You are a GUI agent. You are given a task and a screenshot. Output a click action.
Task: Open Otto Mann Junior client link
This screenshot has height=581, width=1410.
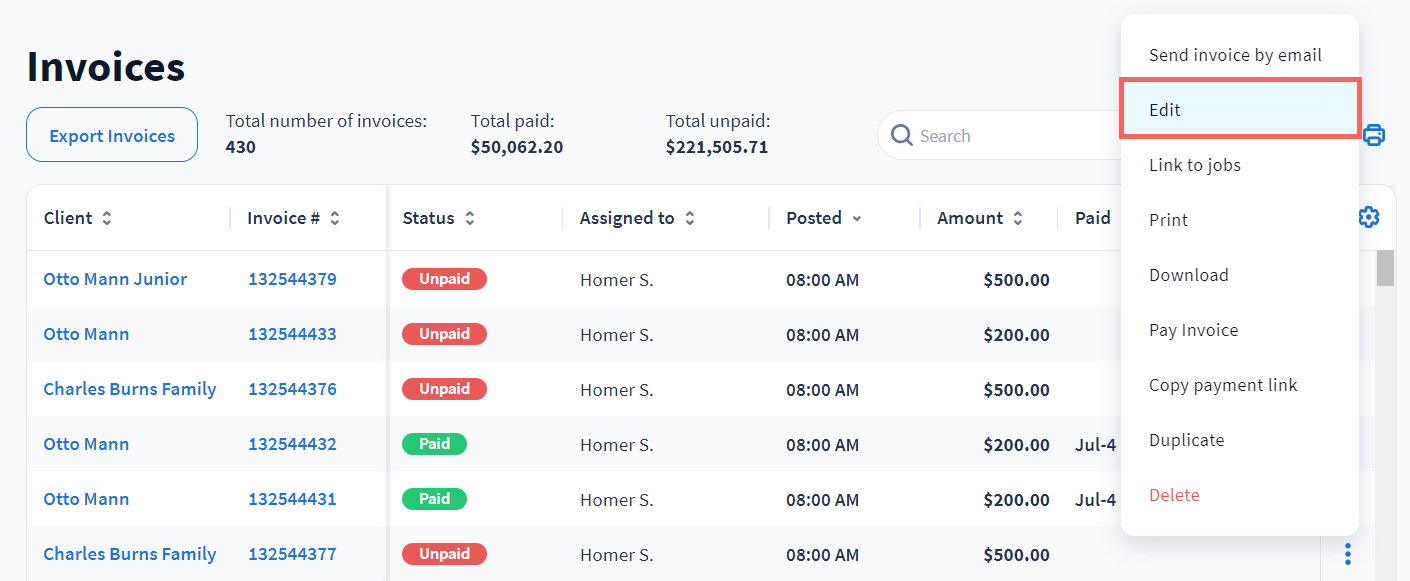click(x=115, y=279)
